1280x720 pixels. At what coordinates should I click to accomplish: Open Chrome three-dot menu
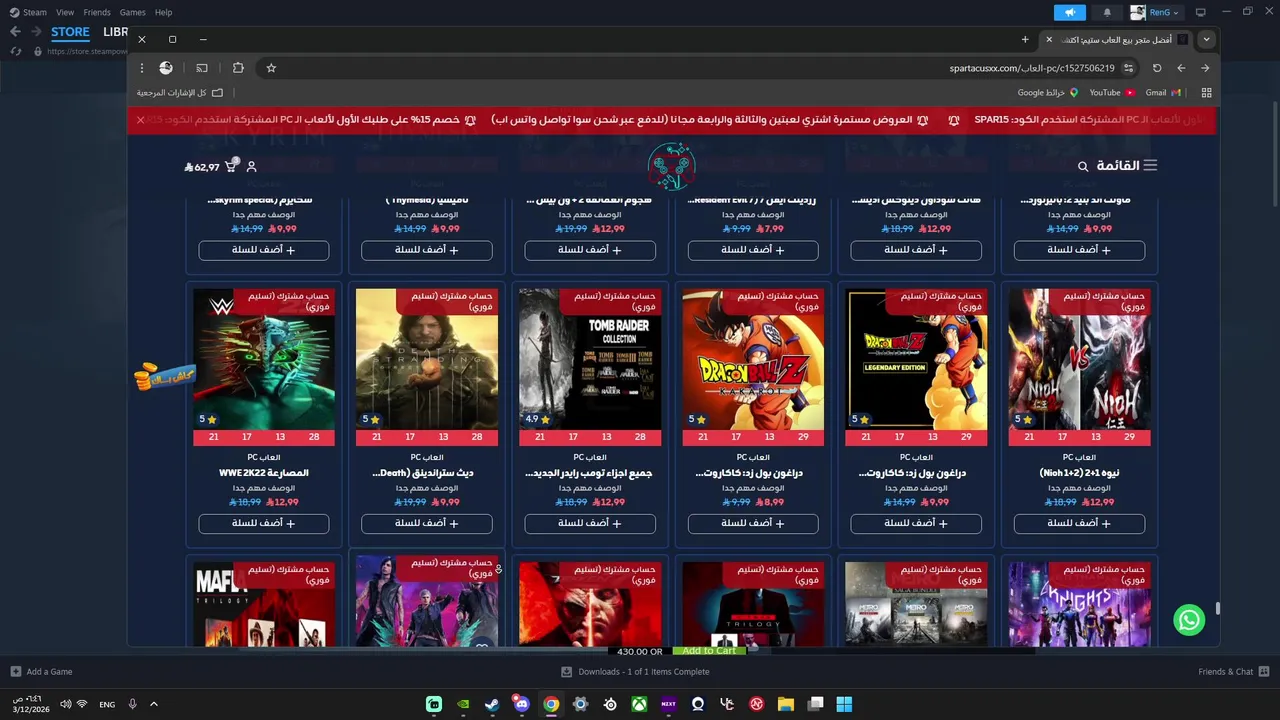coord(142,68)
